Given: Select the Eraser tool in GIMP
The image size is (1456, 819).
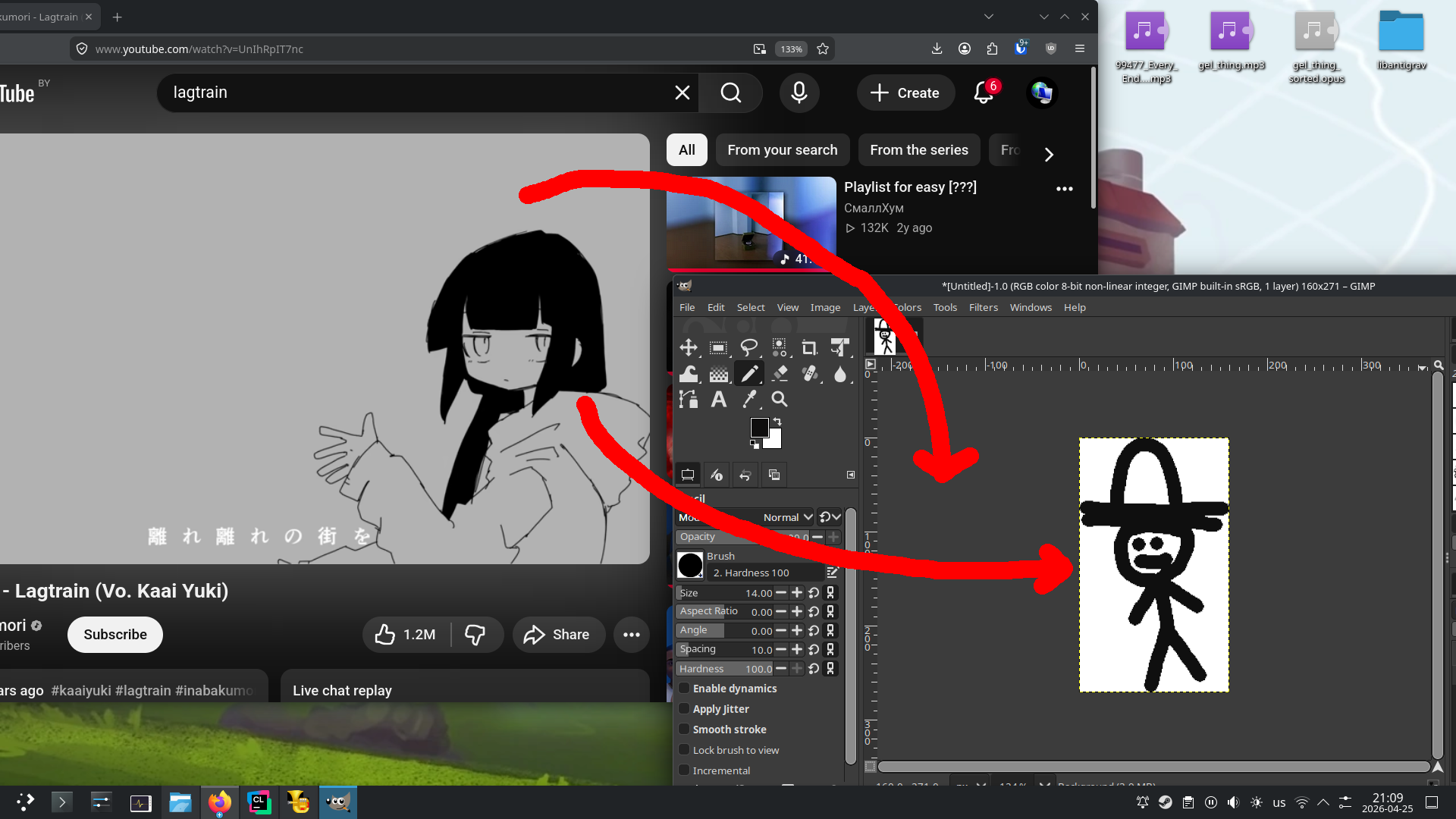Looking at the screenshot, I should [x=779, y=374].
